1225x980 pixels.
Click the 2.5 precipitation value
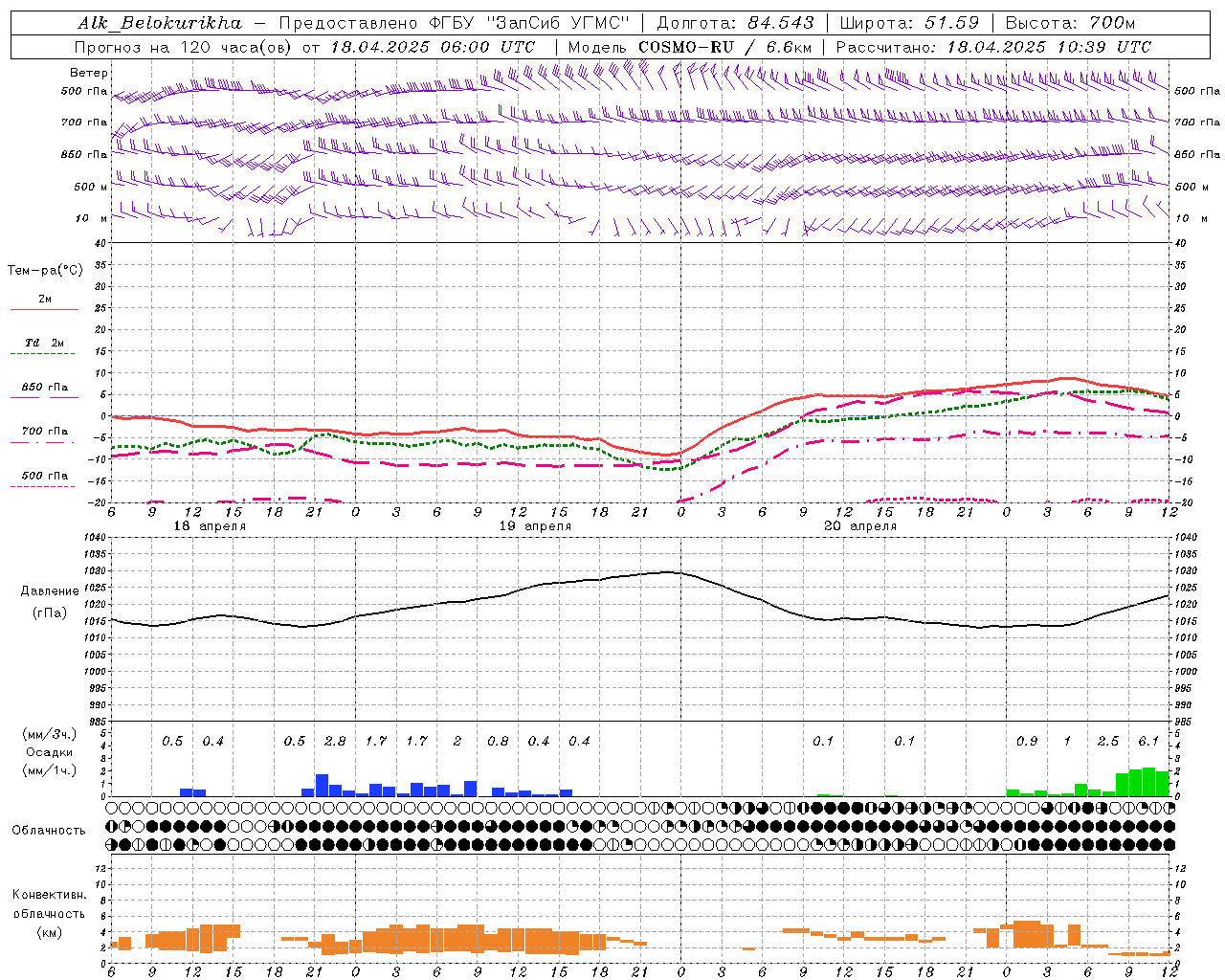coord(1108,741)
